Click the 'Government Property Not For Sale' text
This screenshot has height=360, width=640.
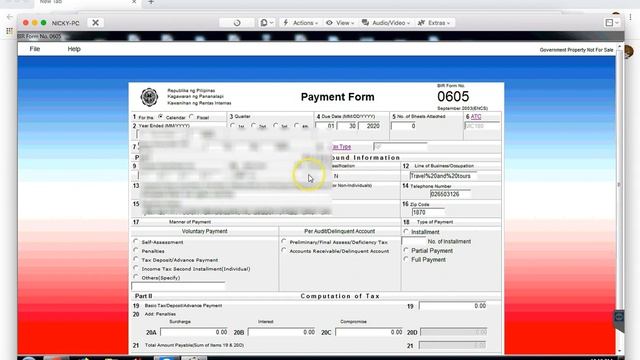(x=576, y=50)
